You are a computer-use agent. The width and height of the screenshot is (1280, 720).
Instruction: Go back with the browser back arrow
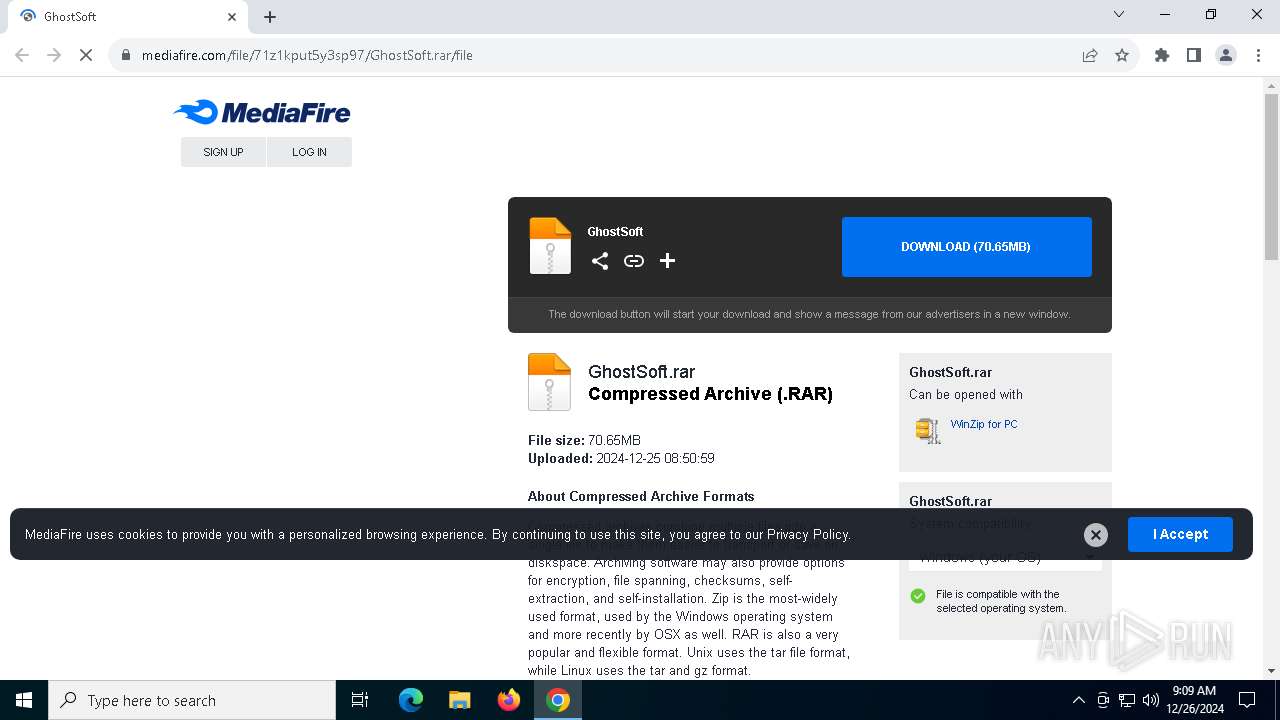pos(22,55)
